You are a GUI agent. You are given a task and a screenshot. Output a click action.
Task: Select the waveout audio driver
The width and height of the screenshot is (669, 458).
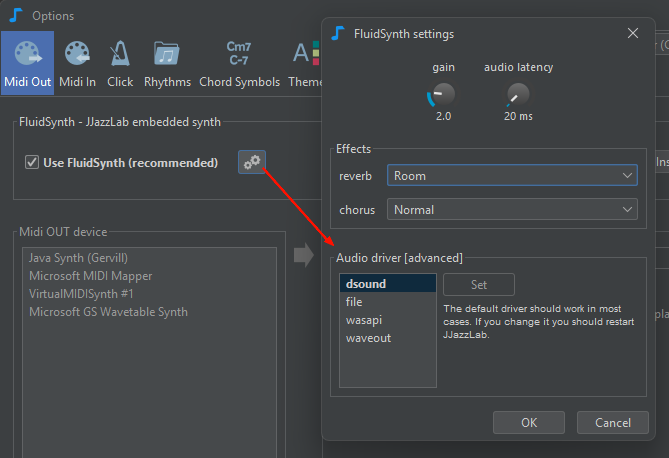pyautogui.click(x=368, y=338)
